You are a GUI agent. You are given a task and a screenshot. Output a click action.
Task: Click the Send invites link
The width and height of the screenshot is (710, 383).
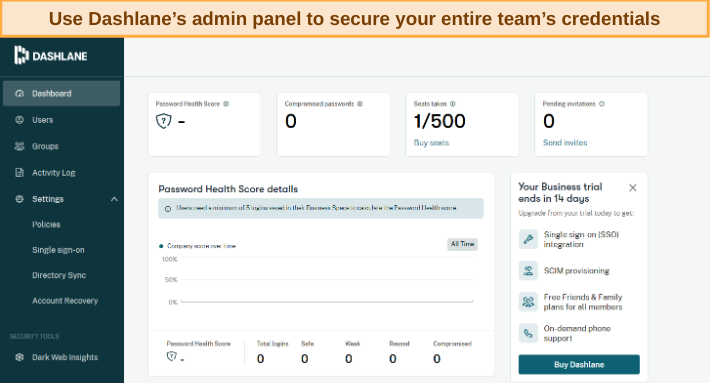coord(565,143)
